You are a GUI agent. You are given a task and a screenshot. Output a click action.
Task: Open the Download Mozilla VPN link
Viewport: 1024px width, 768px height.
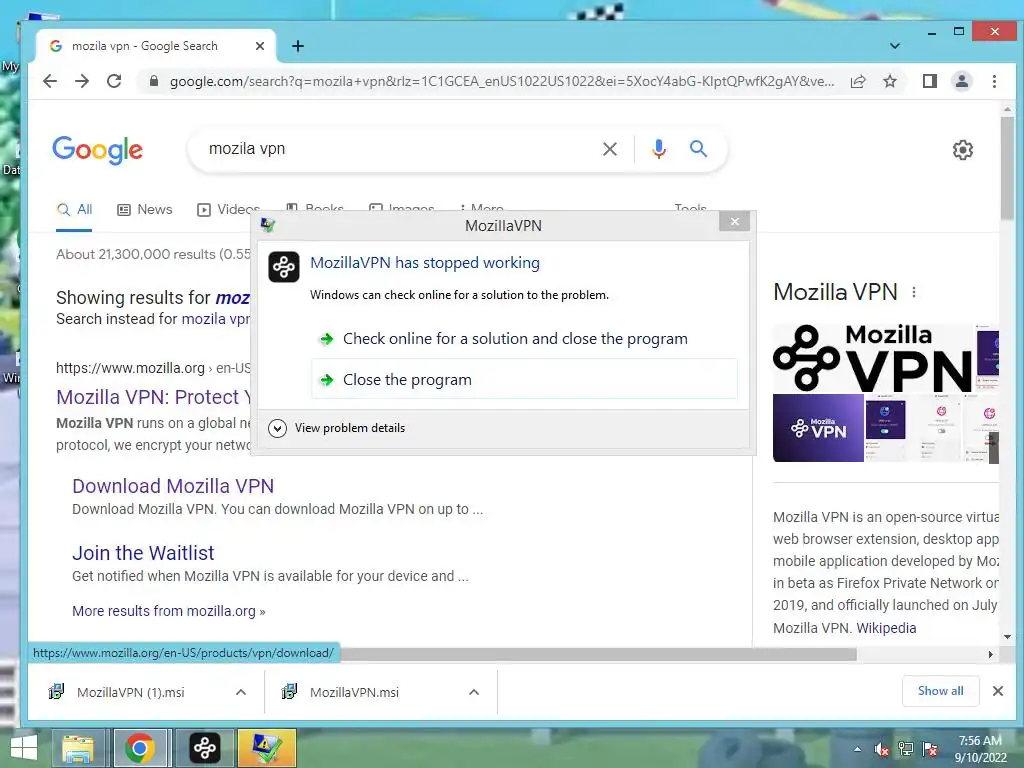[x=173, y=486]
